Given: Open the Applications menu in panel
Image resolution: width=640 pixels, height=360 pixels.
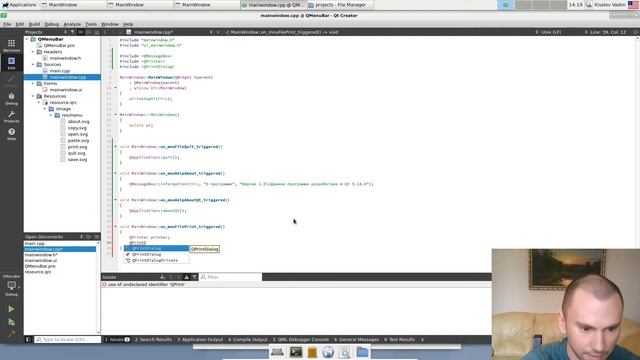Looking at the screenshot, I should click(x=19, y=5).
